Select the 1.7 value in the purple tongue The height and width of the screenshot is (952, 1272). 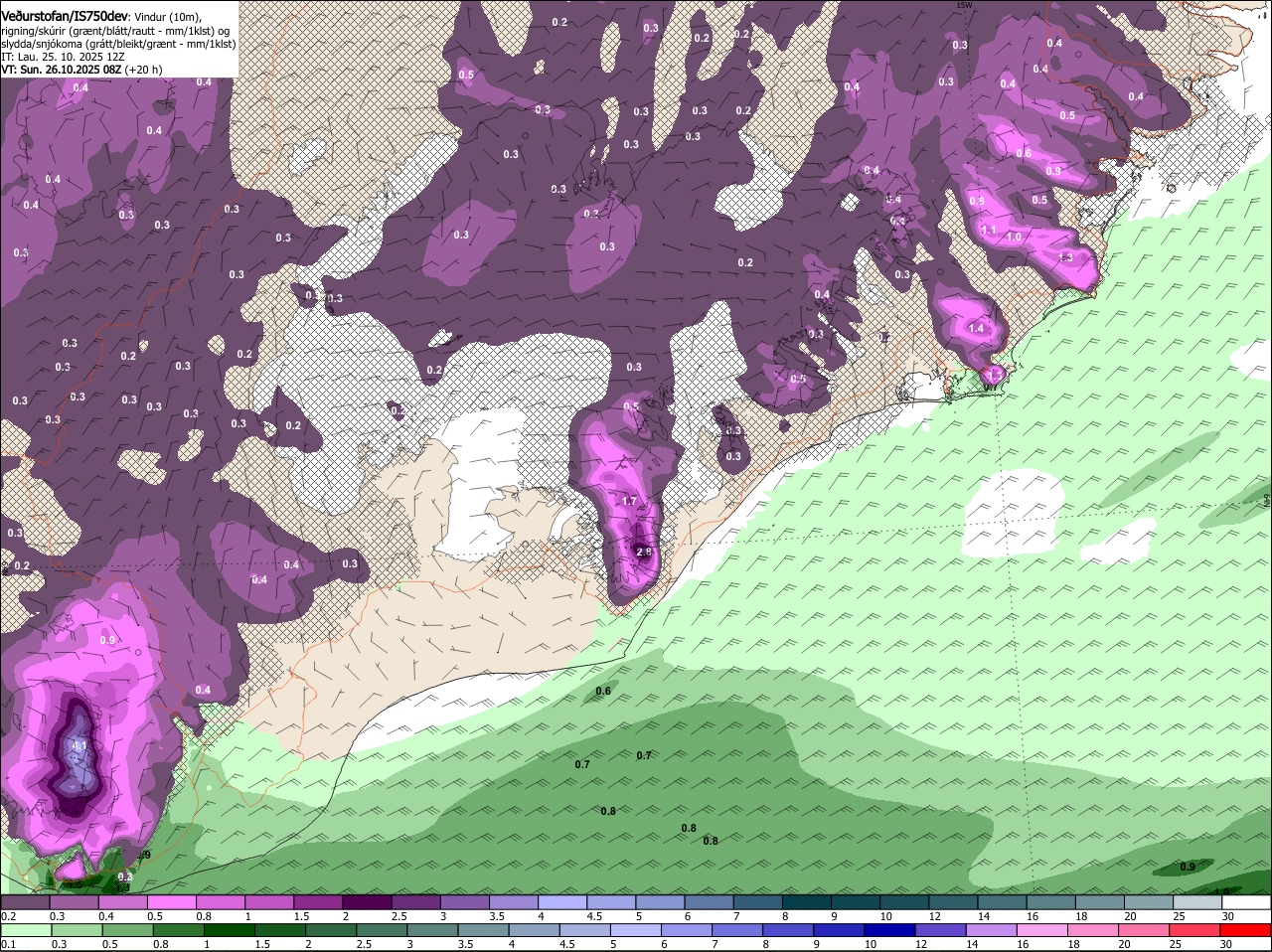[629, 501]
